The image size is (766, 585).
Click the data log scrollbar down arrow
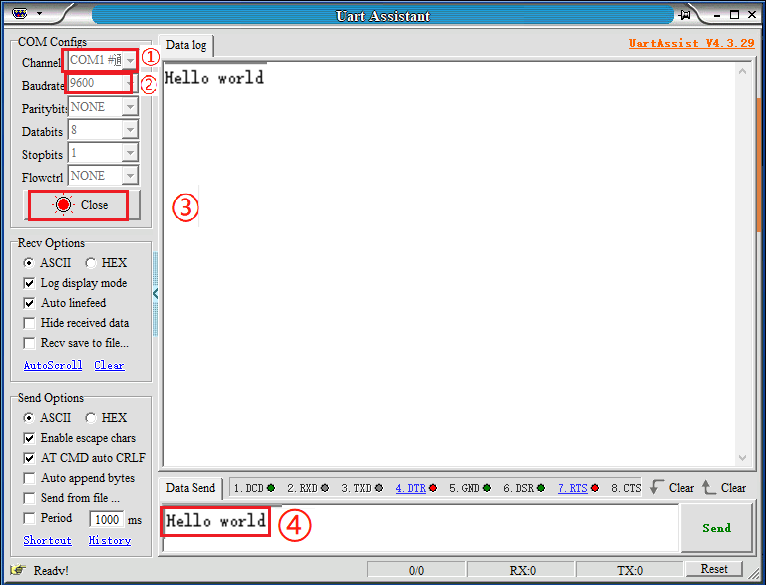(743, 458)
